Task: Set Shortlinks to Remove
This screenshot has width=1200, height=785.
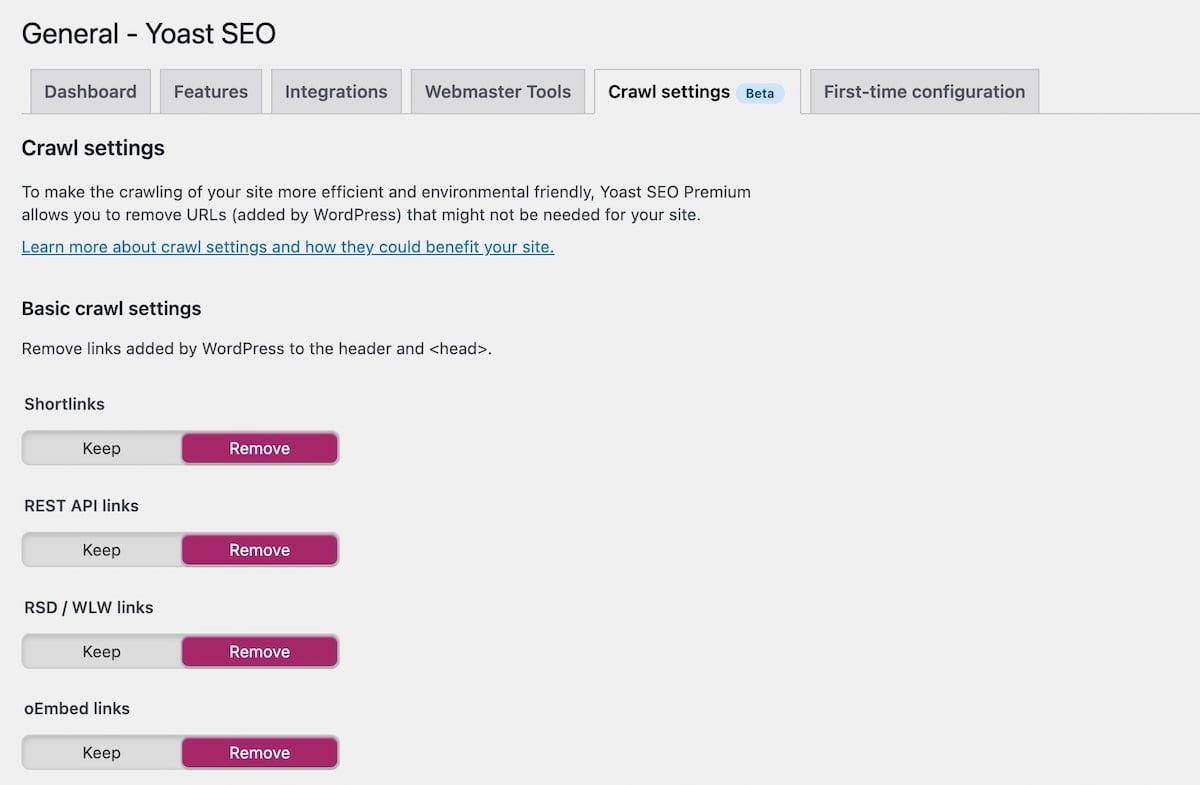Action: pos(259,448)
